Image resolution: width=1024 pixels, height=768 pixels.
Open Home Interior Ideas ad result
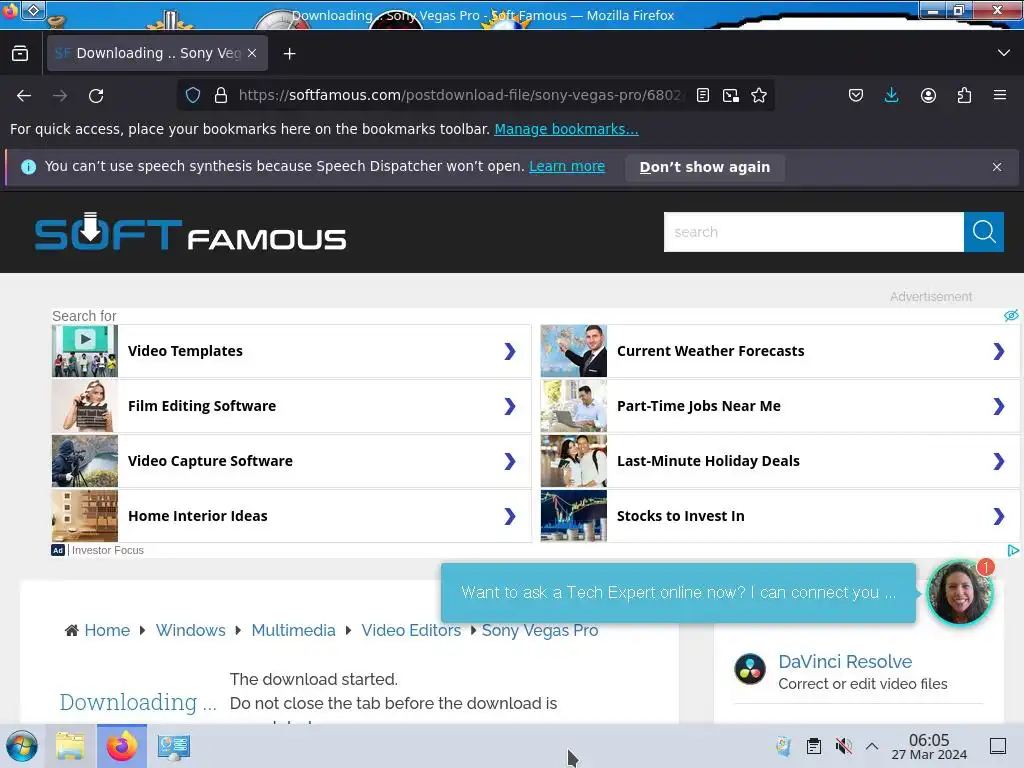(291, 516)
